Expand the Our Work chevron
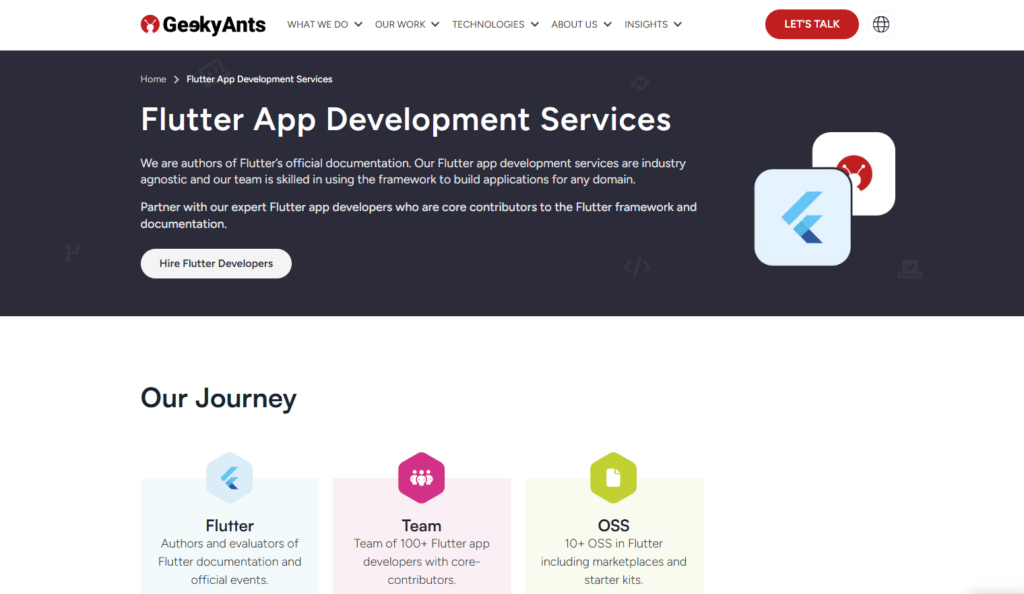The height and width of the screenshot is (594, 1024). click(436, 25)
